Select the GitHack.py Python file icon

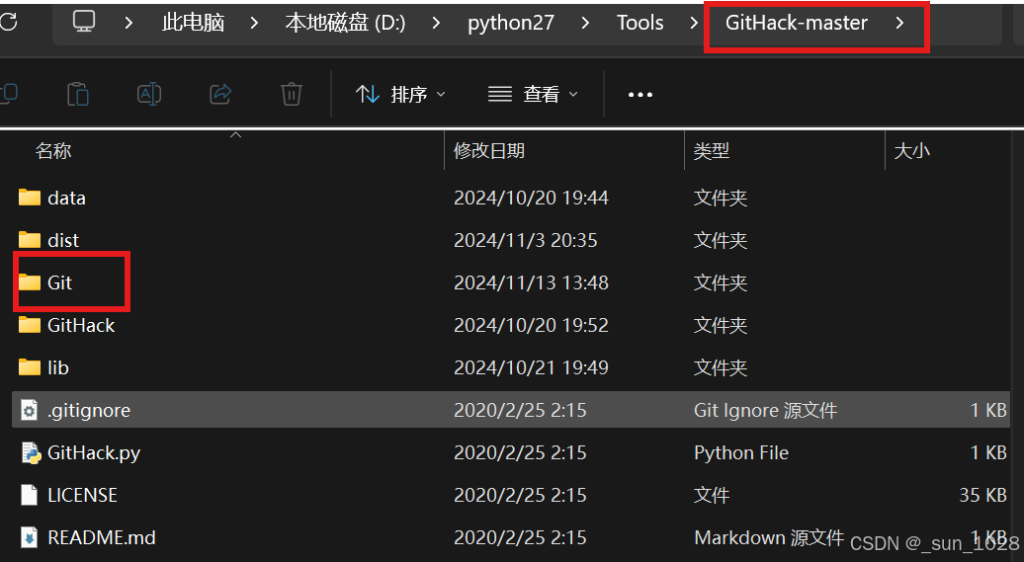30,453
